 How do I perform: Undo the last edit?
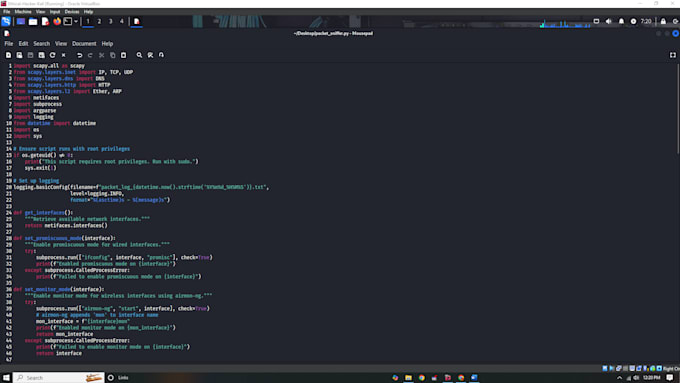pos(79,55)
